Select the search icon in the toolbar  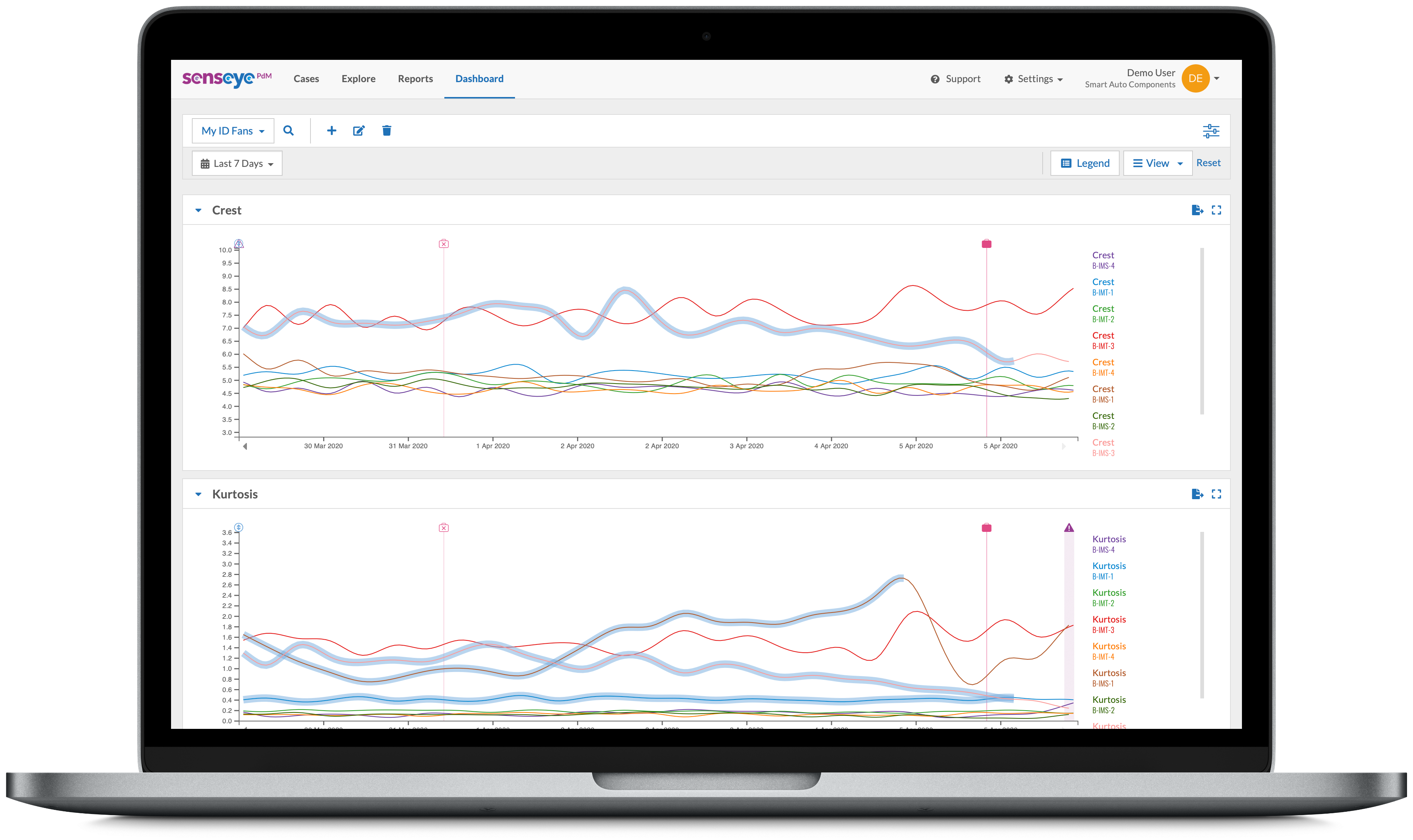(x=289, y=131)
